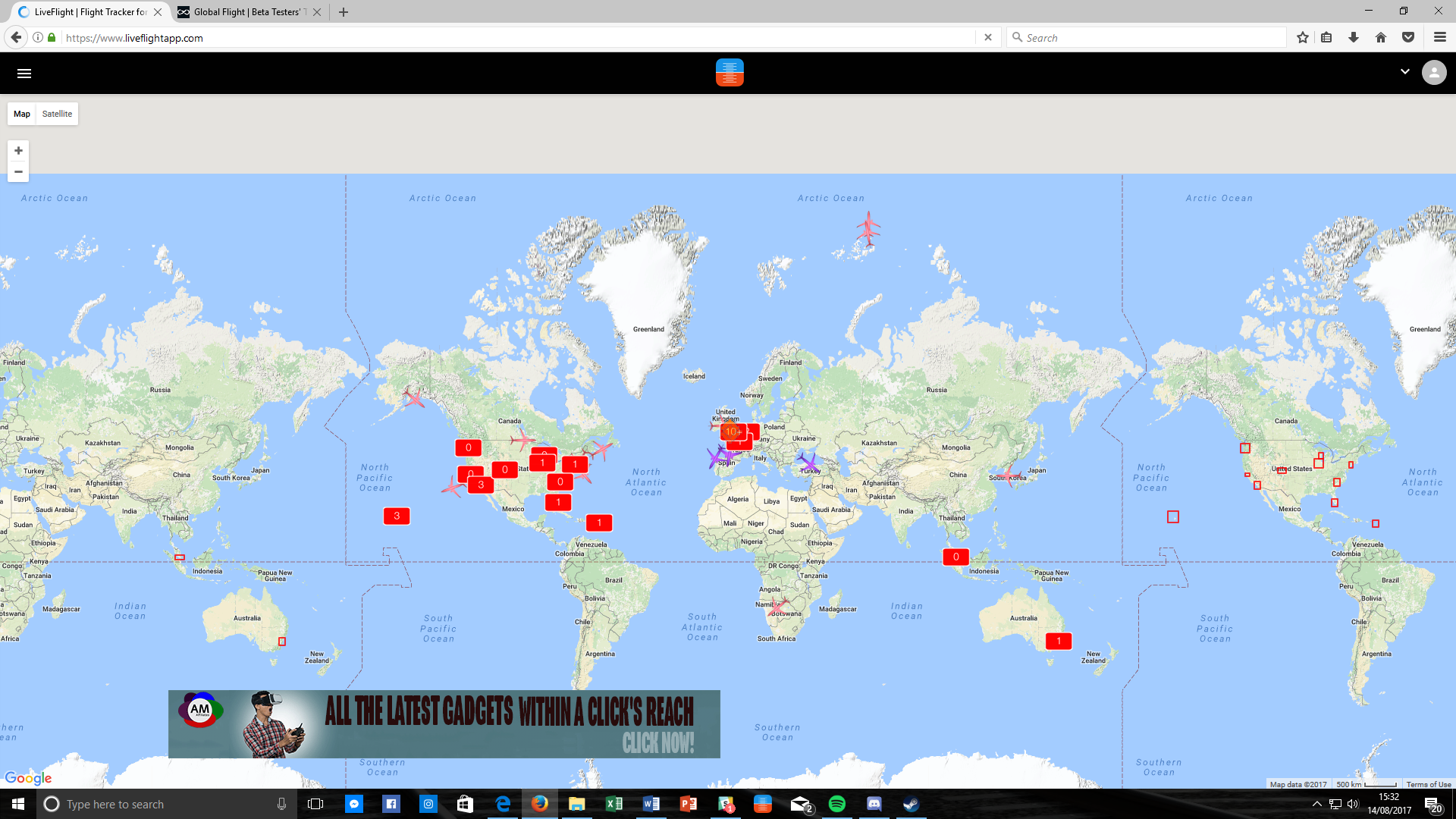Open Spotify from the taskbar
This screenshot has height=819, width=1456.
[836, 804]
